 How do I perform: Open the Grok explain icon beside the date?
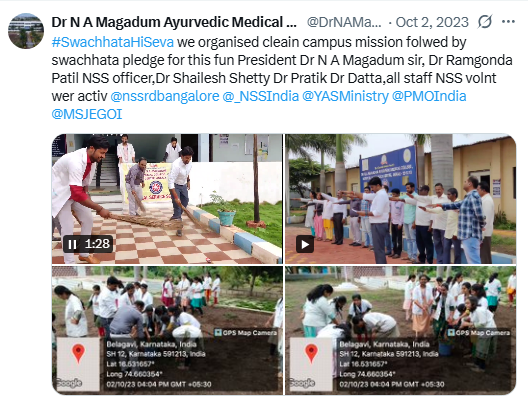tap(485, 22)
